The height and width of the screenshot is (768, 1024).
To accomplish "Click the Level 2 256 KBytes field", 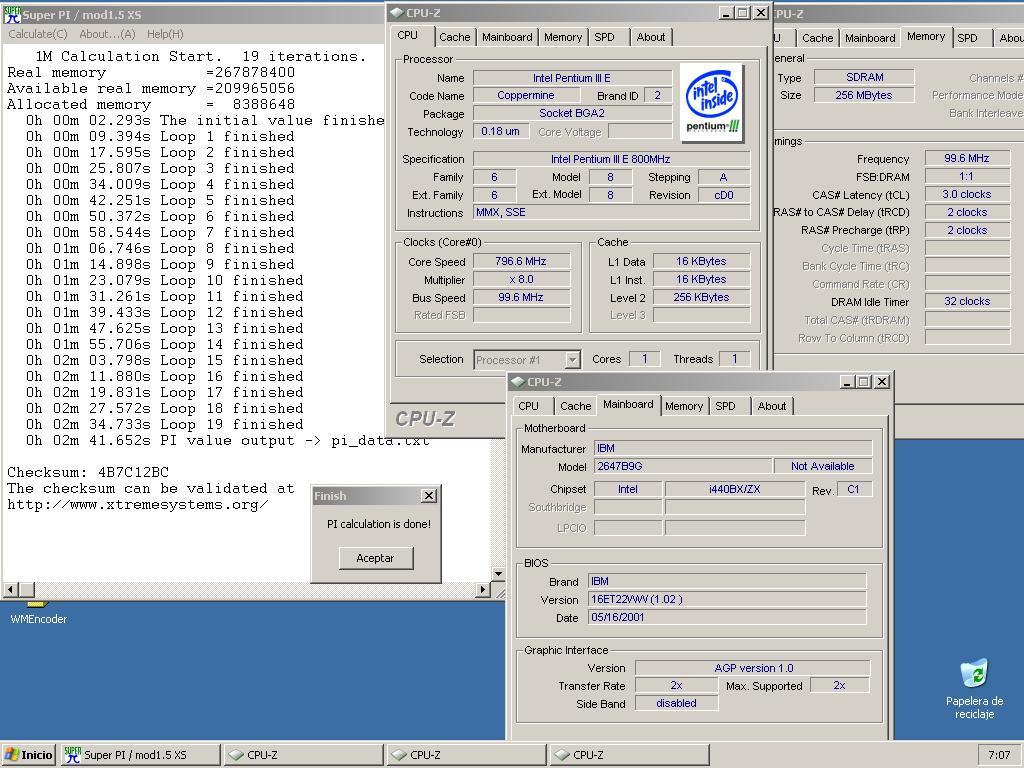I will tap(701, 297).
